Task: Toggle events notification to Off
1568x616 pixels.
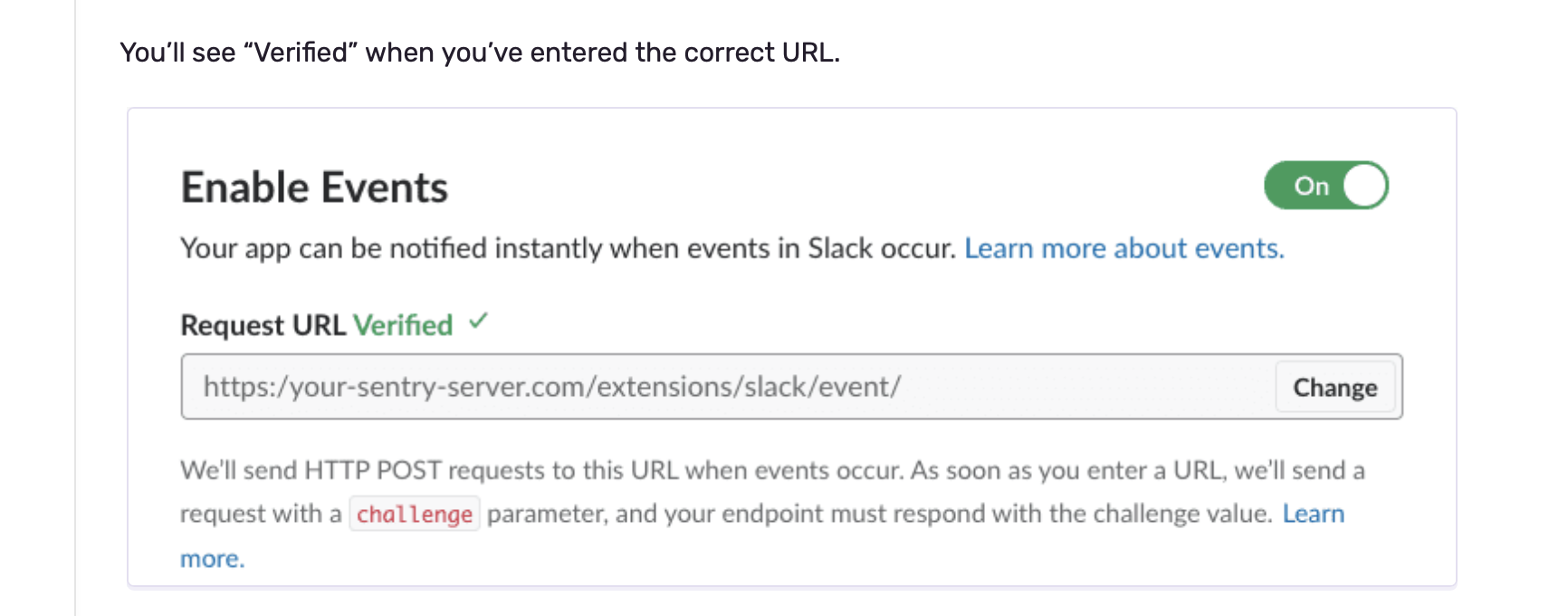Action: [1326, 185]
